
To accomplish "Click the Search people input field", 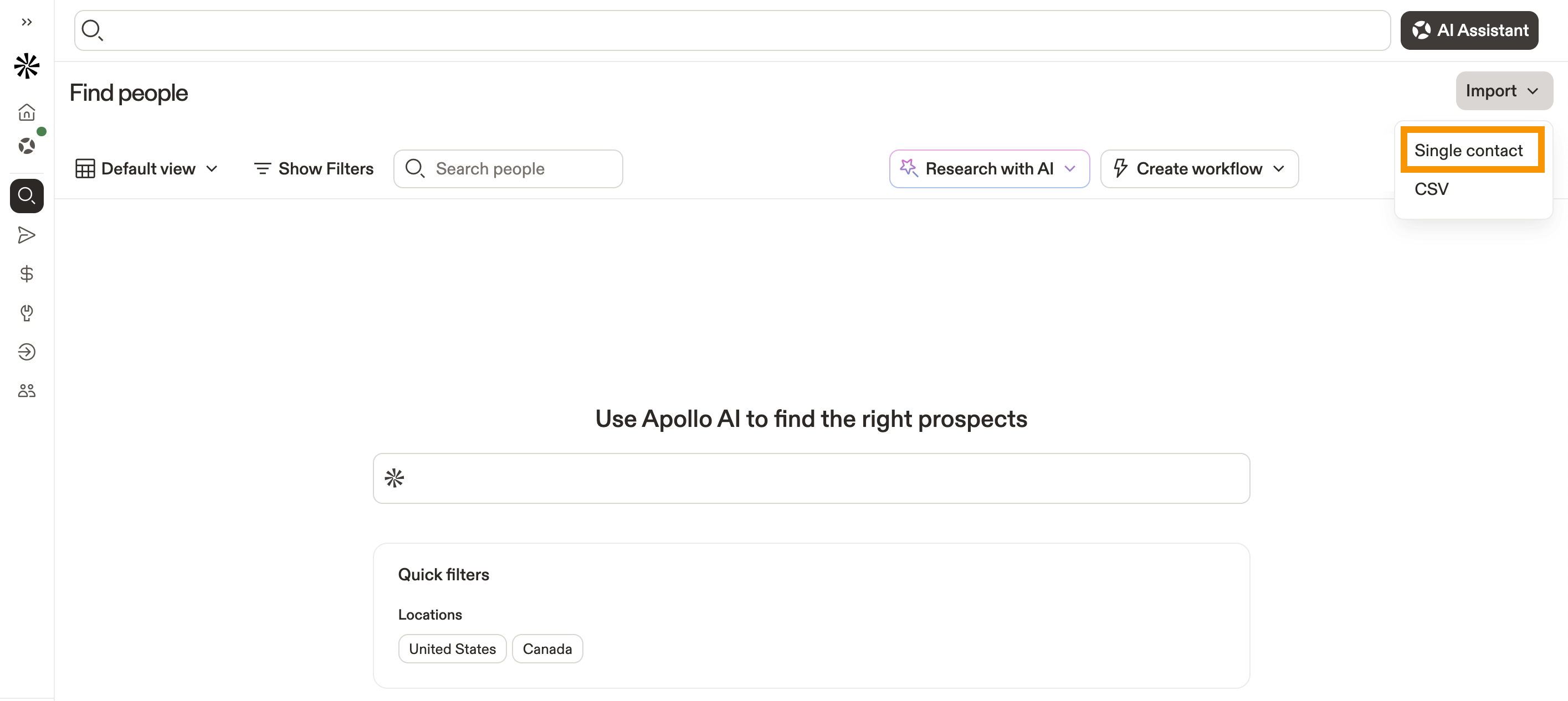I will 517,168.
